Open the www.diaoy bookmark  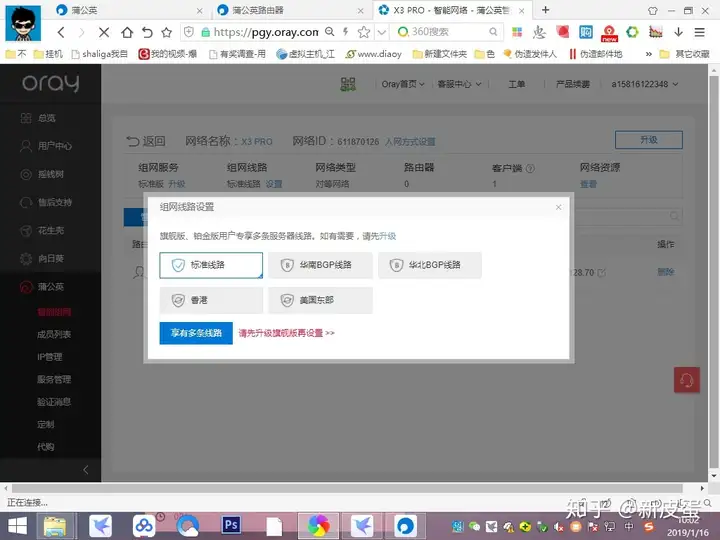click(374, 54)
